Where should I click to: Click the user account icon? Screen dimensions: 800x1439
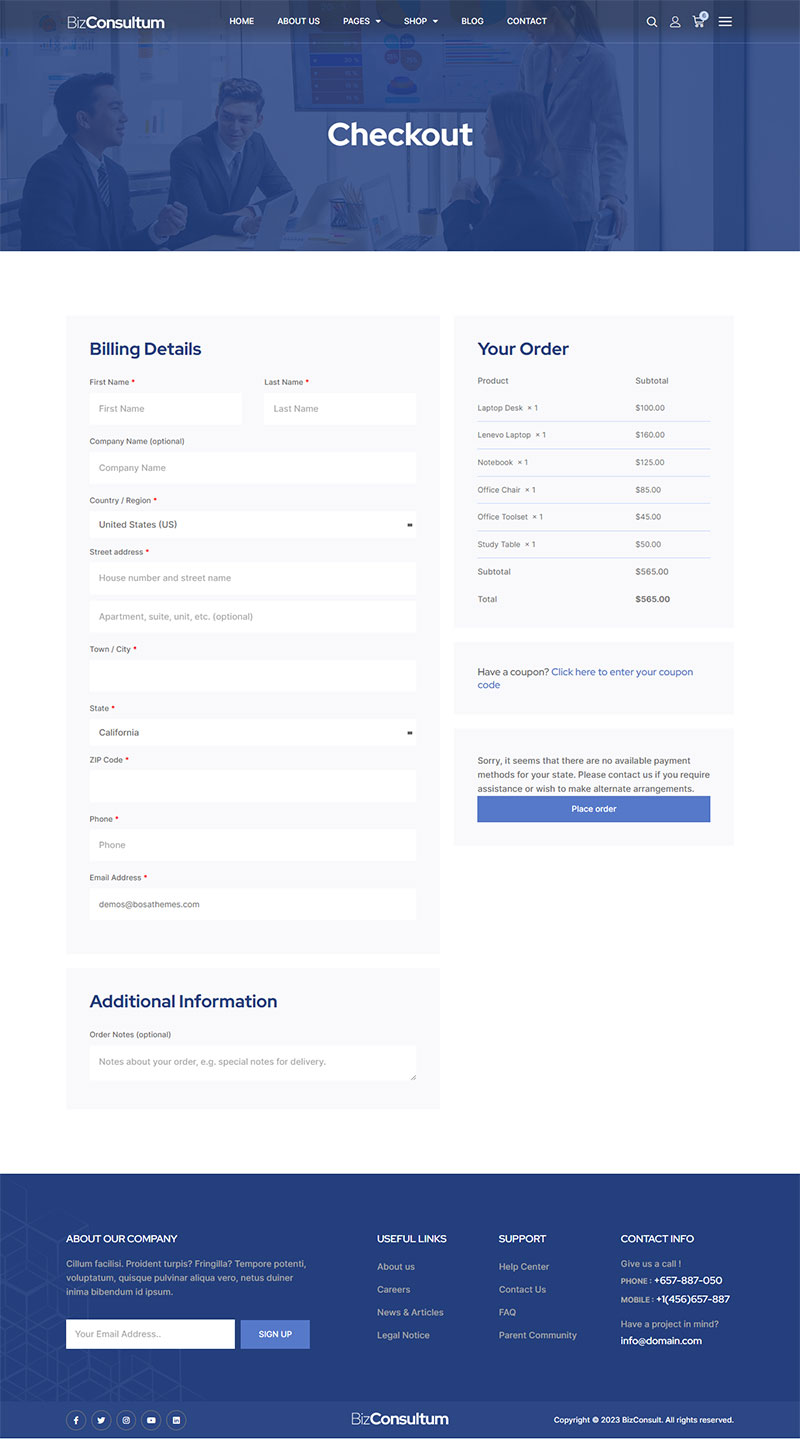coord(675,22)
